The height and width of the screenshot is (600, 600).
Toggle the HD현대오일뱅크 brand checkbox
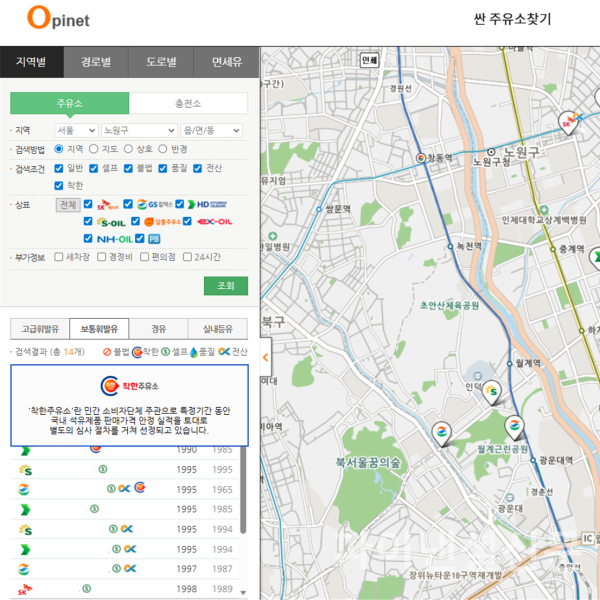[x=180, y=204]
